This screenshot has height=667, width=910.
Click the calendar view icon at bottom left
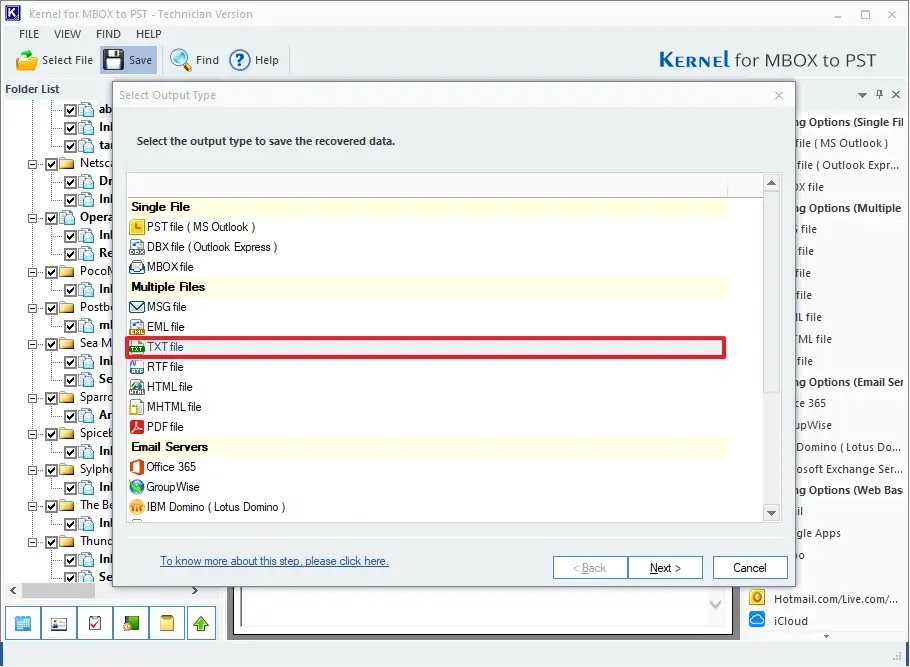click(x=23, y=623)
